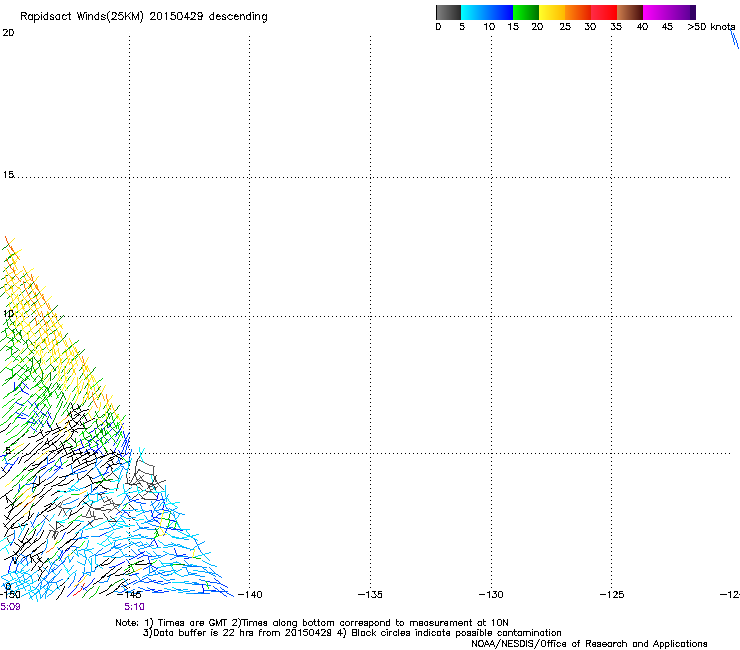Screen dimensions: 740x650
Task: Click legend tick label 40
Action: (642, 27)
